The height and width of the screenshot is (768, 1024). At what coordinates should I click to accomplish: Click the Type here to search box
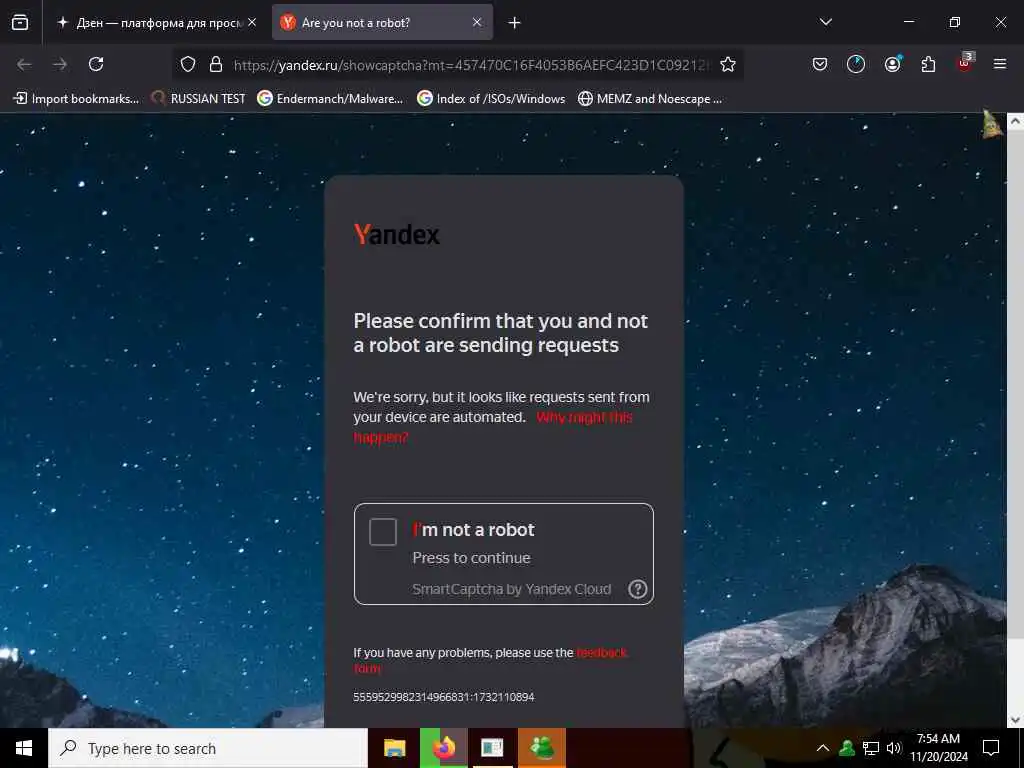pyautogui.click(x=208, y=748)
